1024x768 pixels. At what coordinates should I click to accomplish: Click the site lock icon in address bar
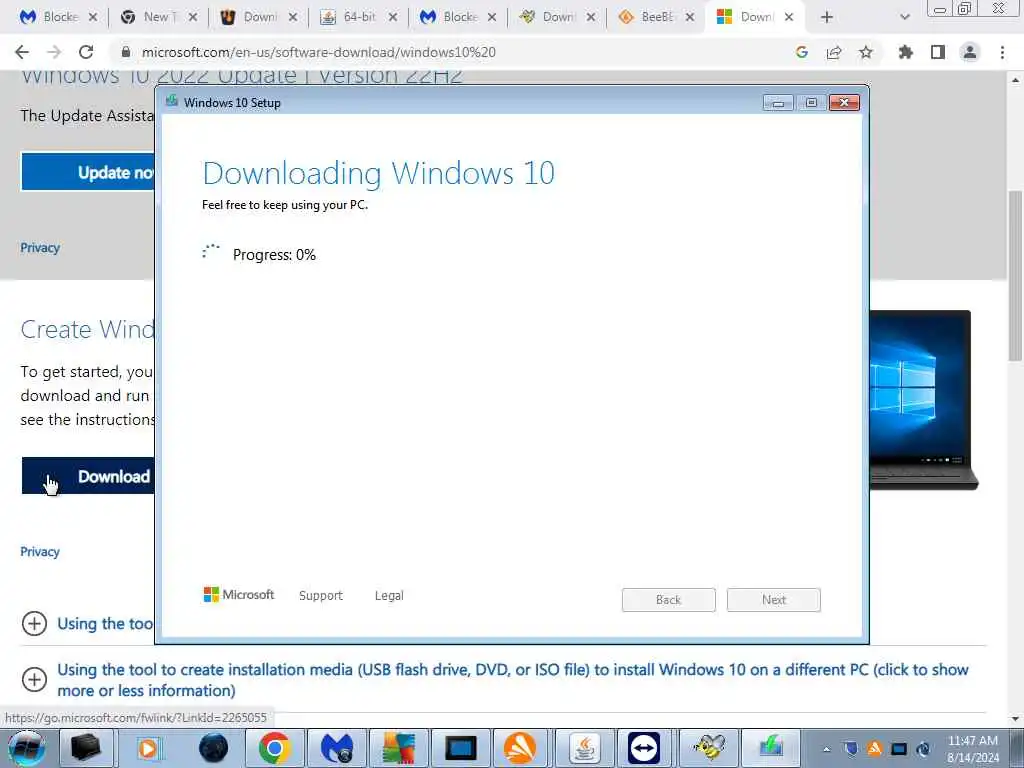point(126,52)
